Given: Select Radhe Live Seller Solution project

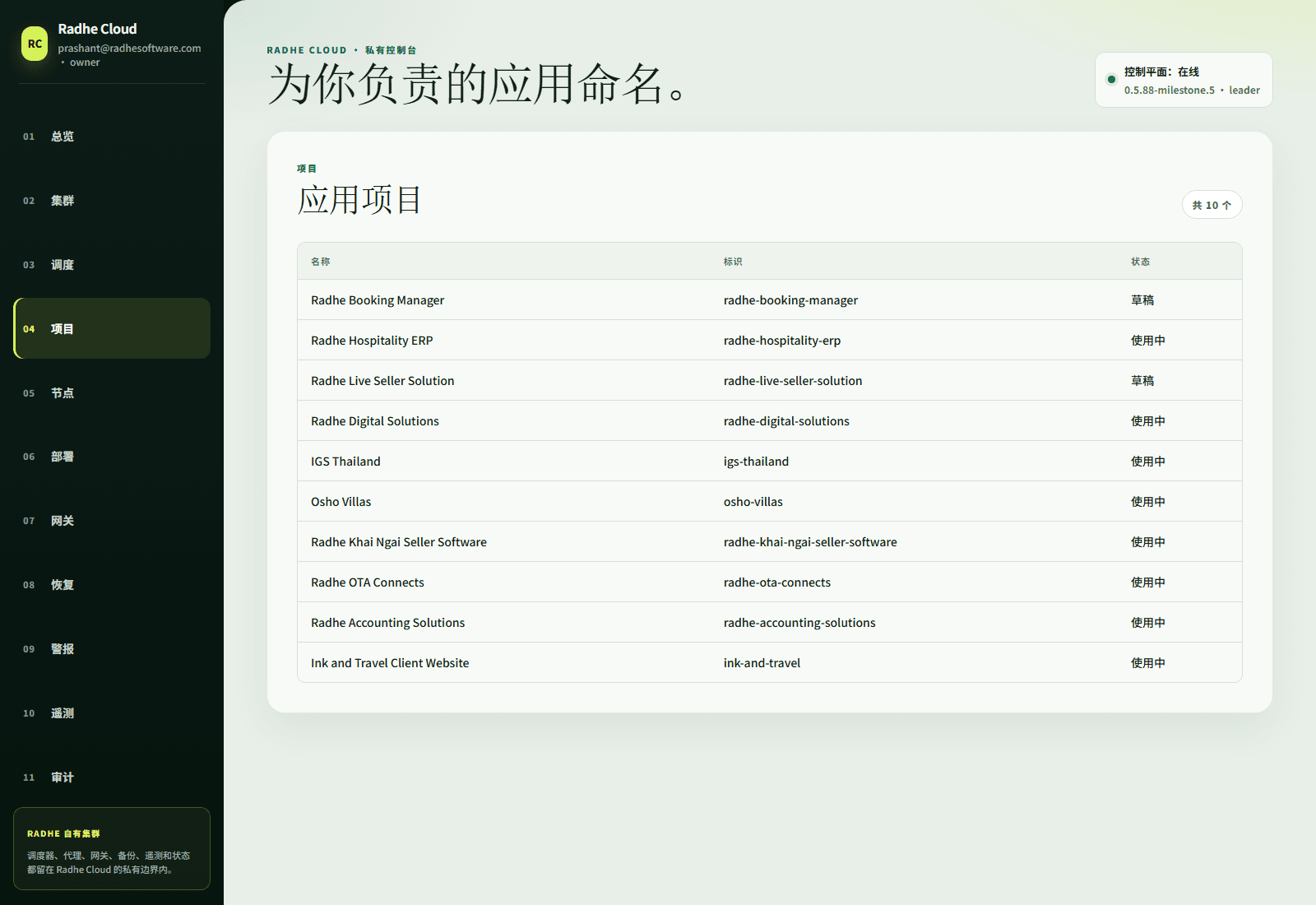Looking at the screenshot, I should click(382, 381).
